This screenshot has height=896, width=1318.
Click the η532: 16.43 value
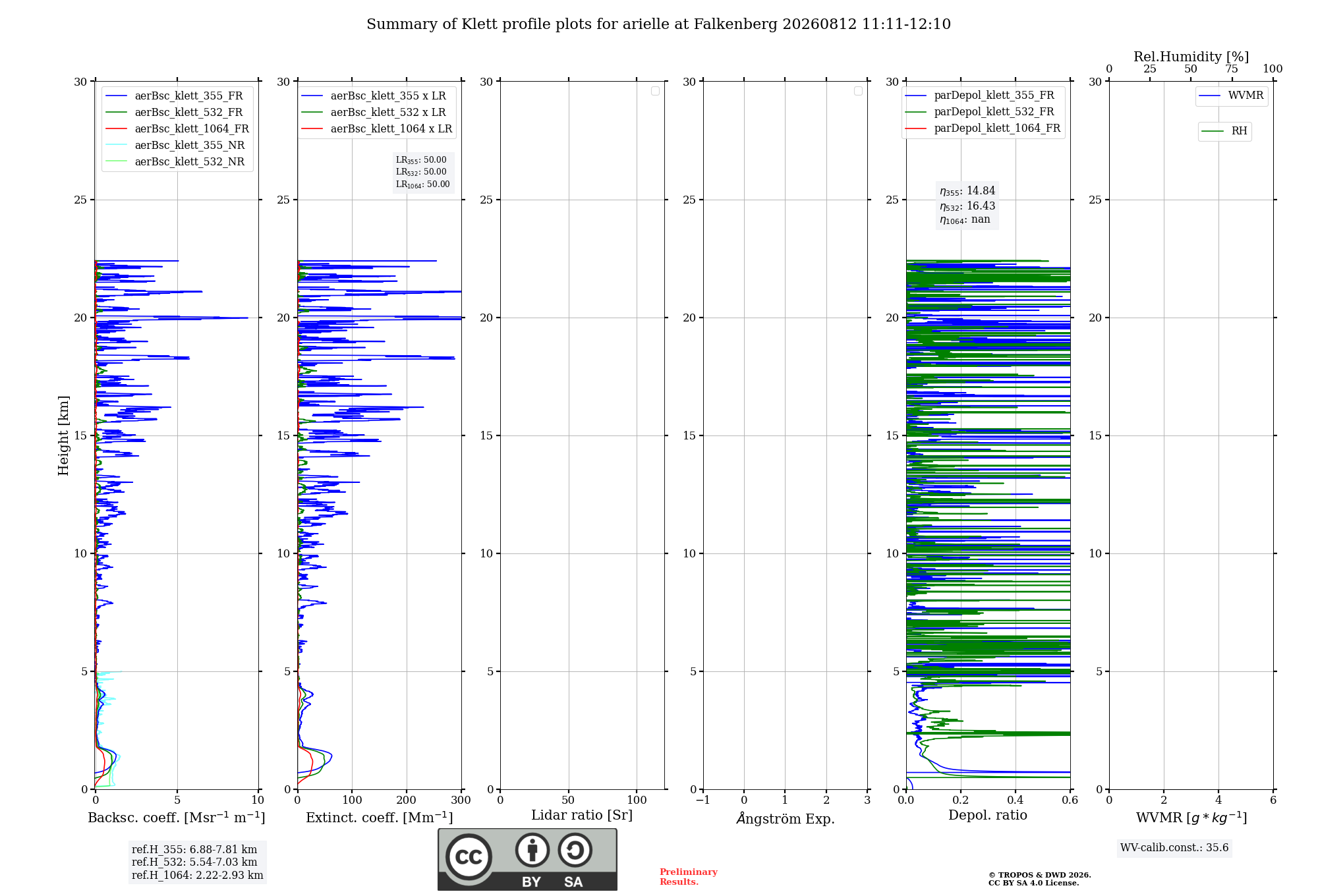(967, 206)
